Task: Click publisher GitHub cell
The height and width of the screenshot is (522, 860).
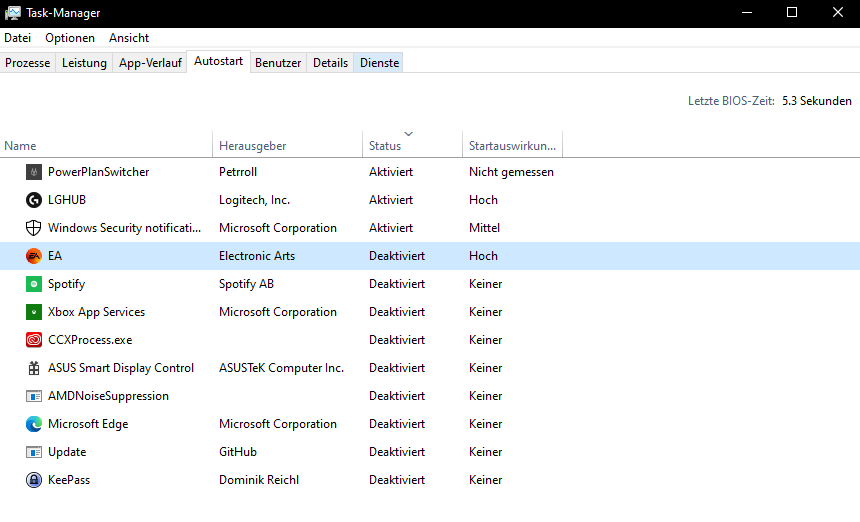Action: point(237,452)
